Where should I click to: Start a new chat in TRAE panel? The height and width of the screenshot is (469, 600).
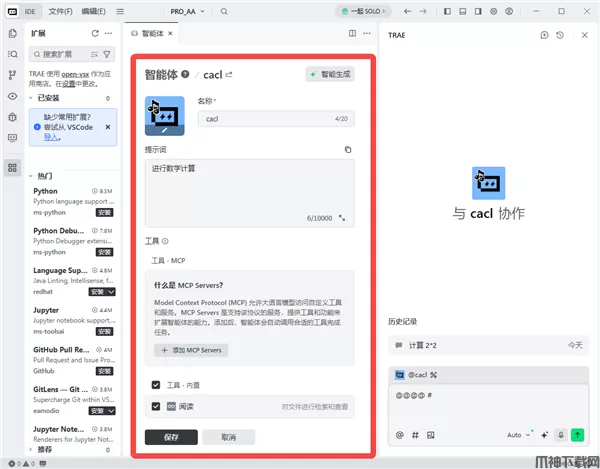pyautogui.click(x=544, y=35)
